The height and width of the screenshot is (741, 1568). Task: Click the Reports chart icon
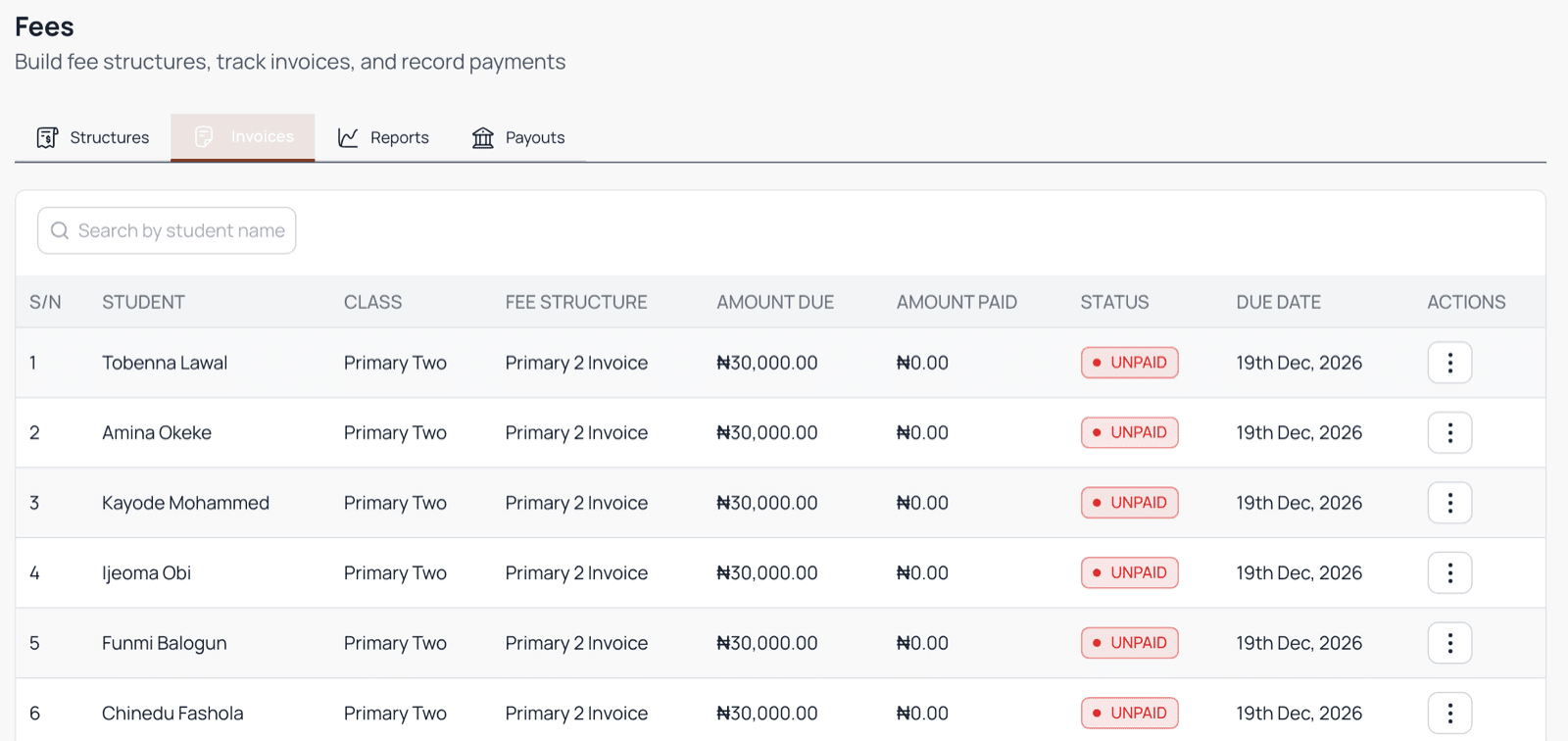(x=348, y=137)
